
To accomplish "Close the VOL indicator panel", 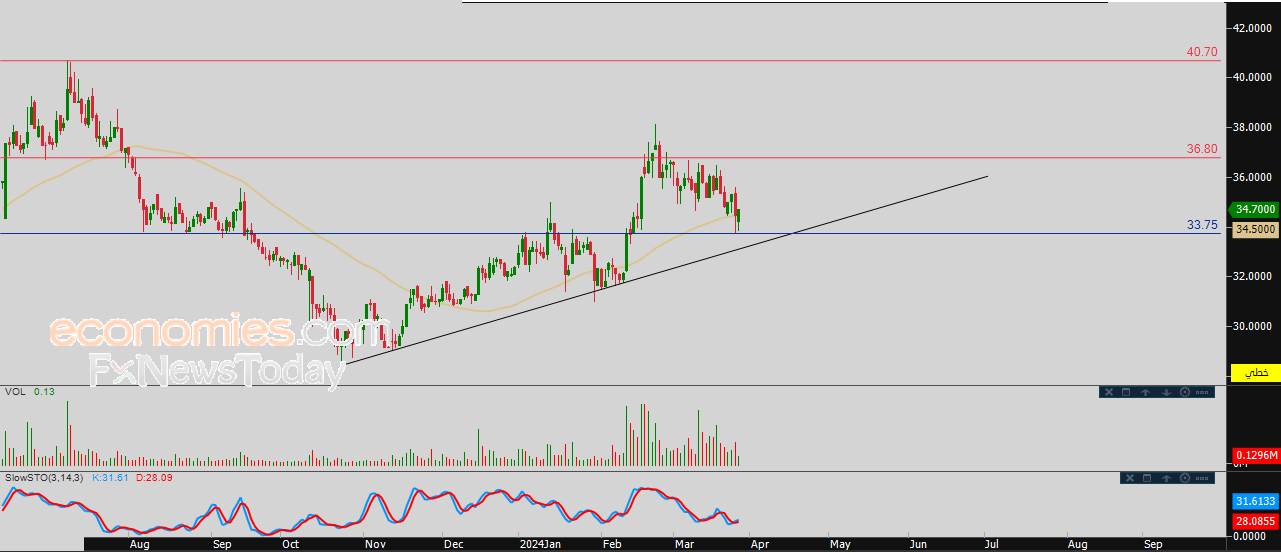I will [x=1109, y=392].
